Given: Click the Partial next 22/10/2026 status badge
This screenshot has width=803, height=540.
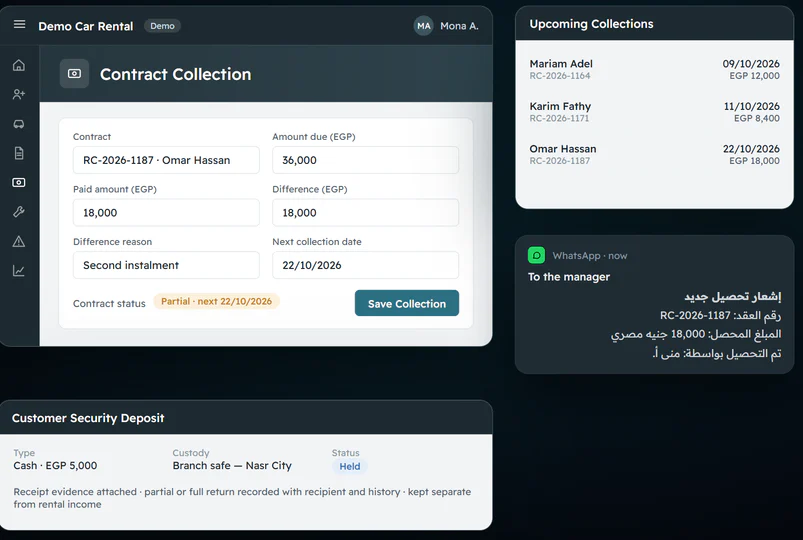Looking at the screenshot, I should pyautogui.click(x=216, y=301).
